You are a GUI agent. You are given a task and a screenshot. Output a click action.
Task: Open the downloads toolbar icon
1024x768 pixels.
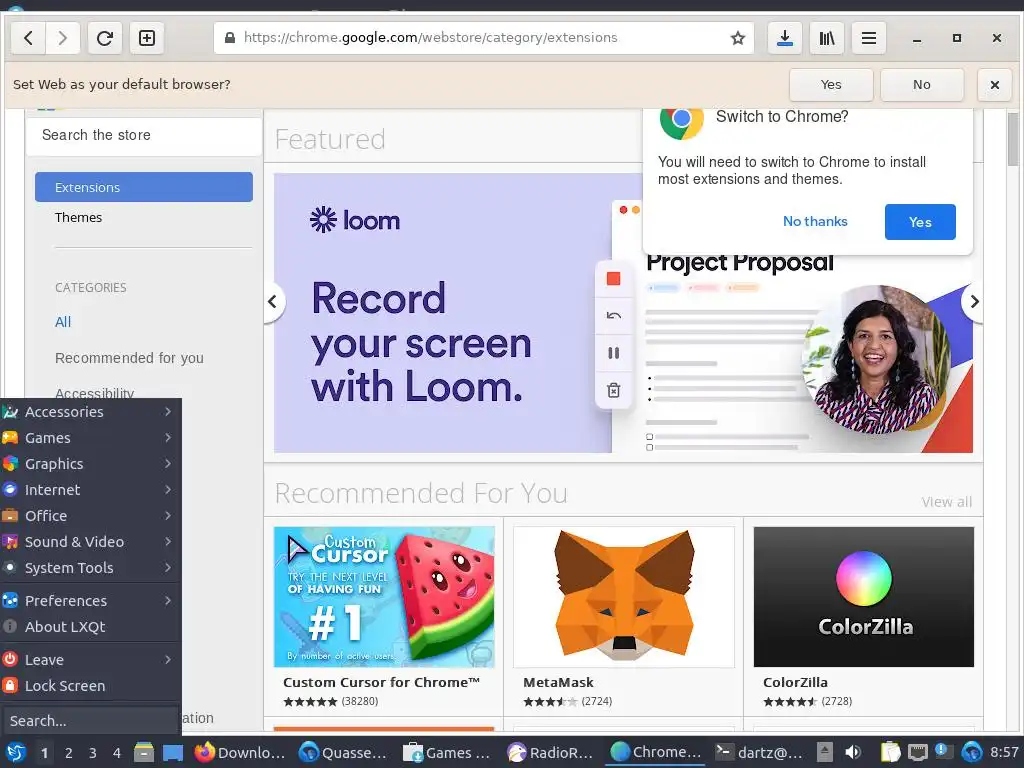pos(785,38)
